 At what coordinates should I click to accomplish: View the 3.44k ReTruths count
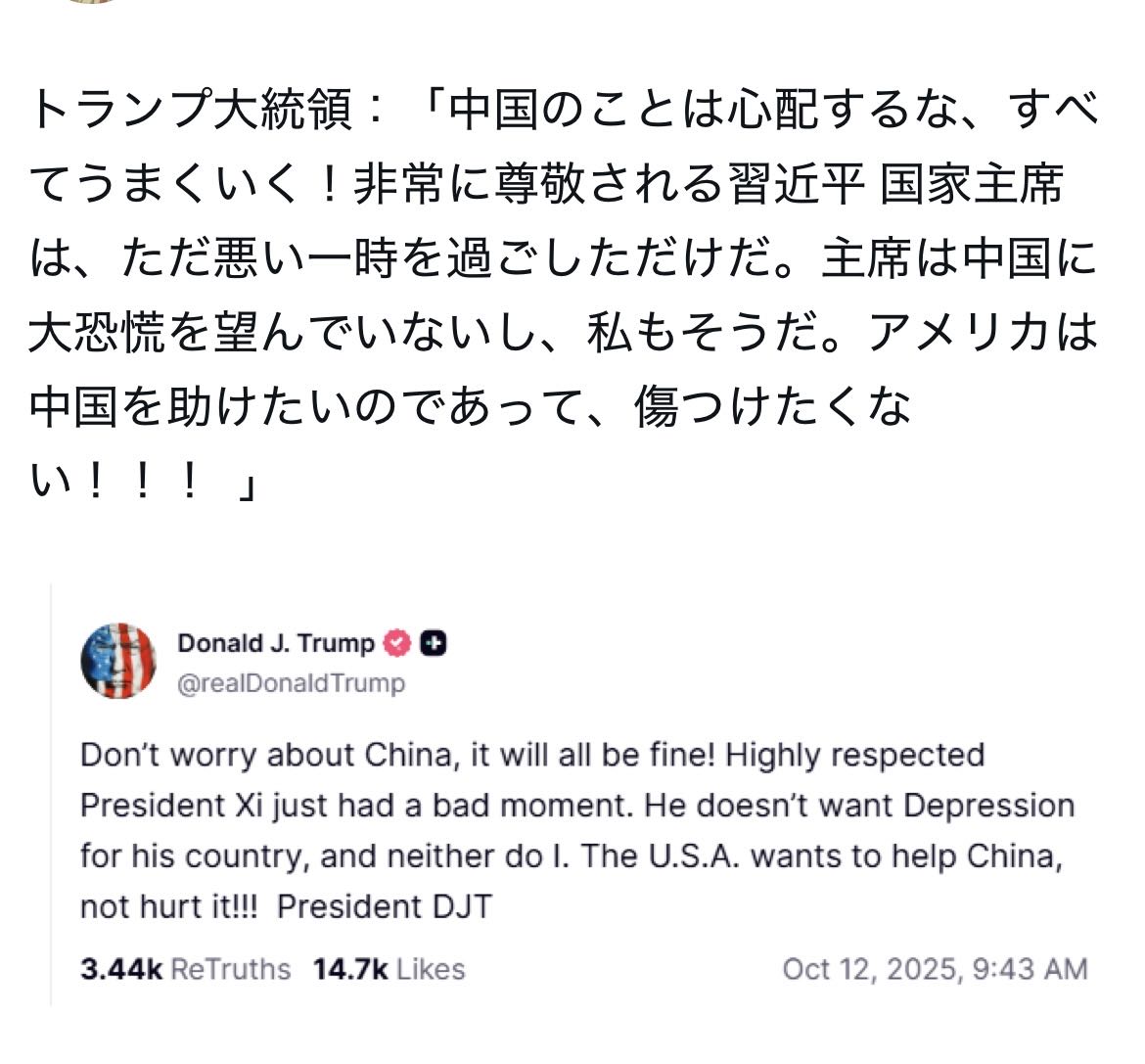(x=185, y=969)
